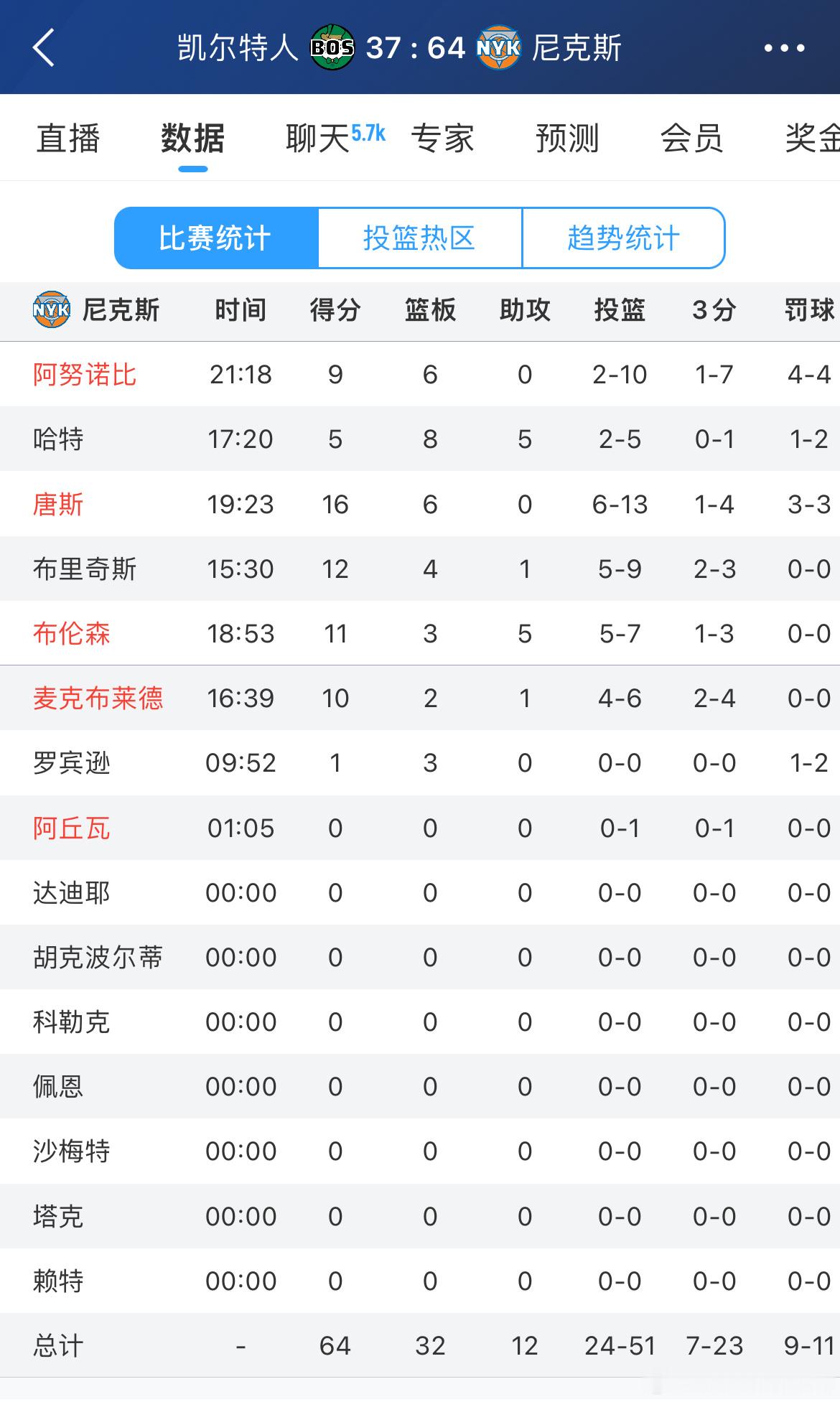
Task: Tap the Celtics BOS team logo
Action: point(332,47)
